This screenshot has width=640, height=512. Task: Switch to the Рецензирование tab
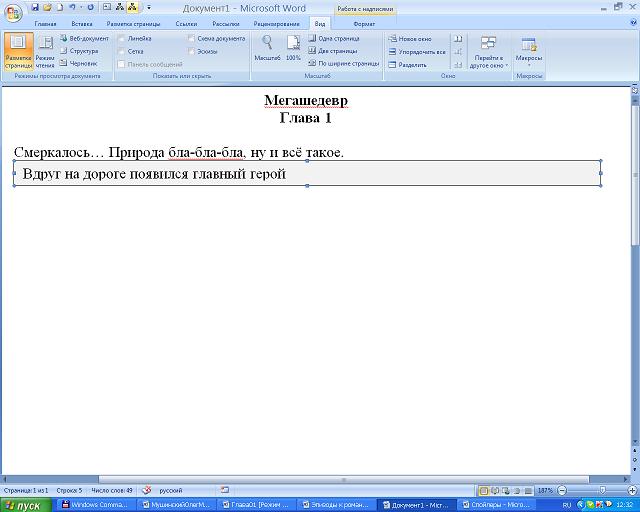click(x=276, y=23)
